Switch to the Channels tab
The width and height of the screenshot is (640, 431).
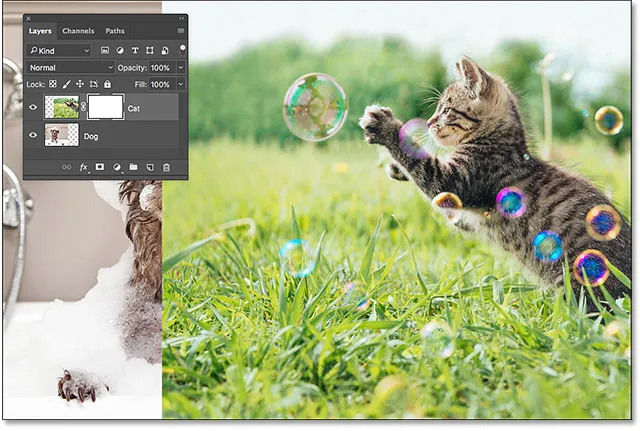point(78,31)
